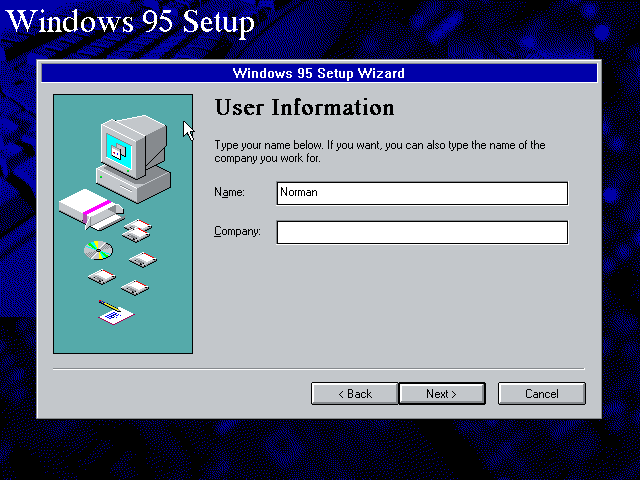Image resolution: width=640 pixels, height=480 pixels.
Task: Click the Next button
Action: coord(442,393)
